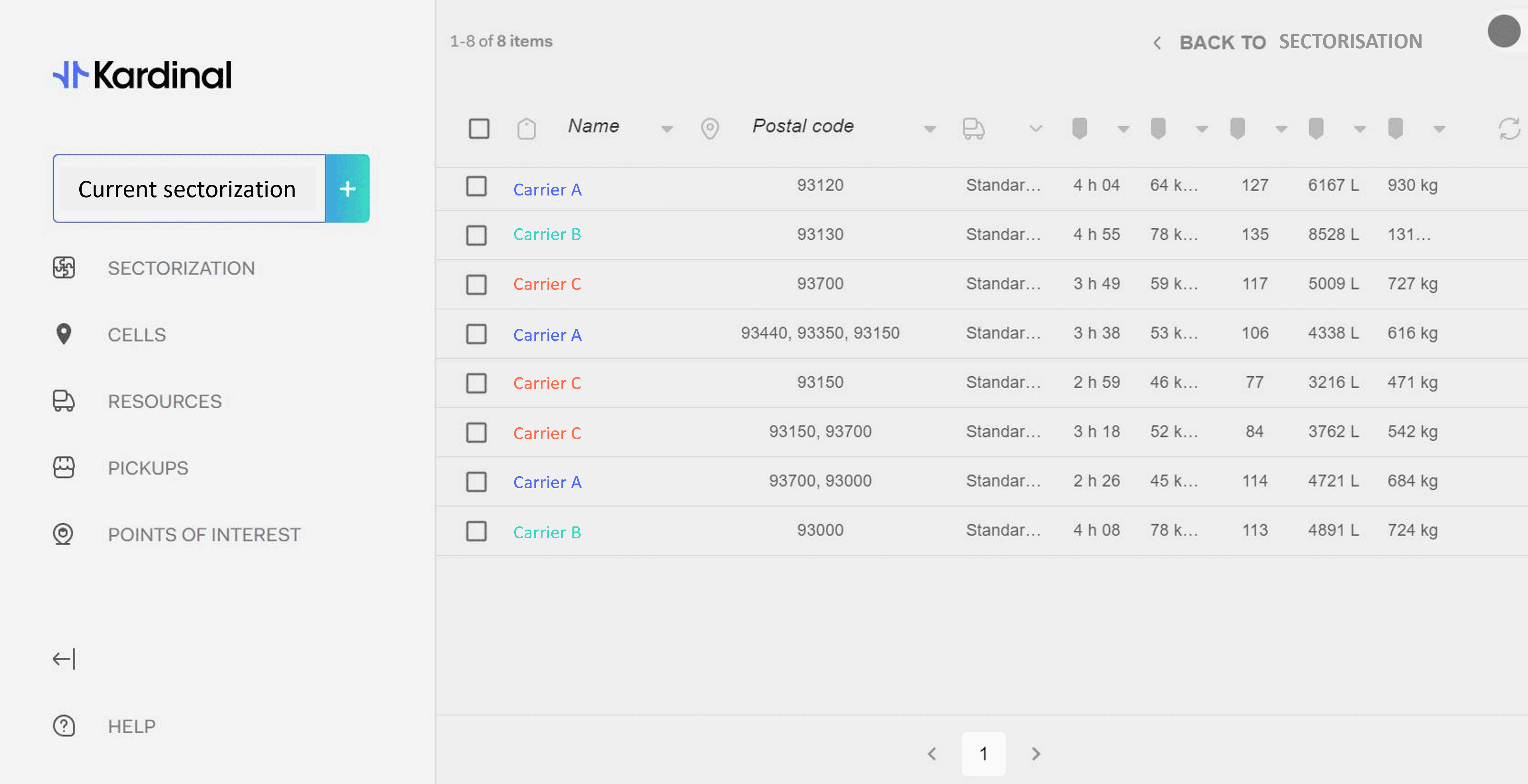Viewport: 1528px width, 784px height.
Task: Click the clipboard icon in table header
Action: (x=526, y=128)
